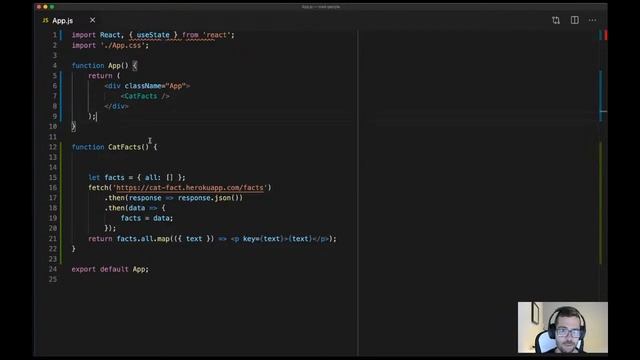Click line number 1 in the gutter

coord(54,35)
